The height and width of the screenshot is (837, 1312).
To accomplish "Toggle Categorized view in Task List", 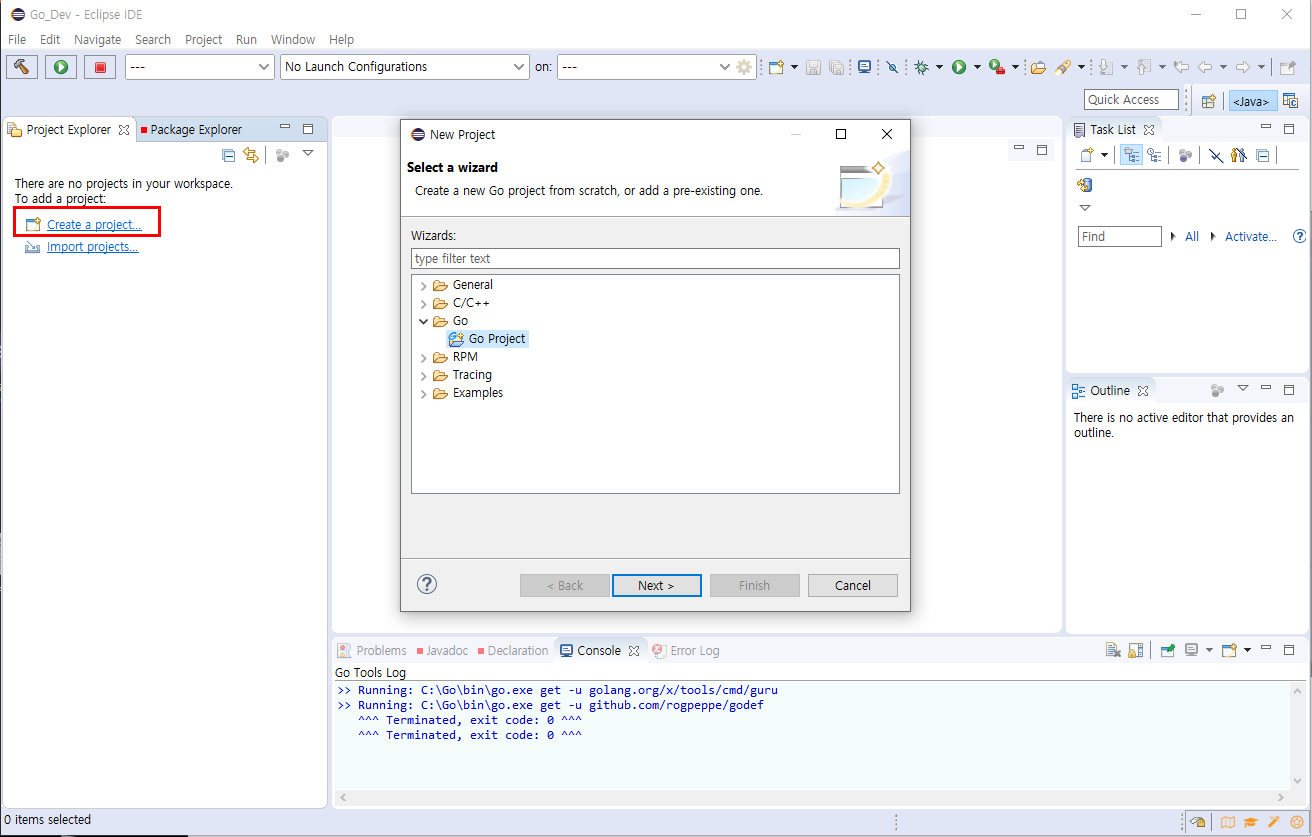I will [x=1132, y=155].
